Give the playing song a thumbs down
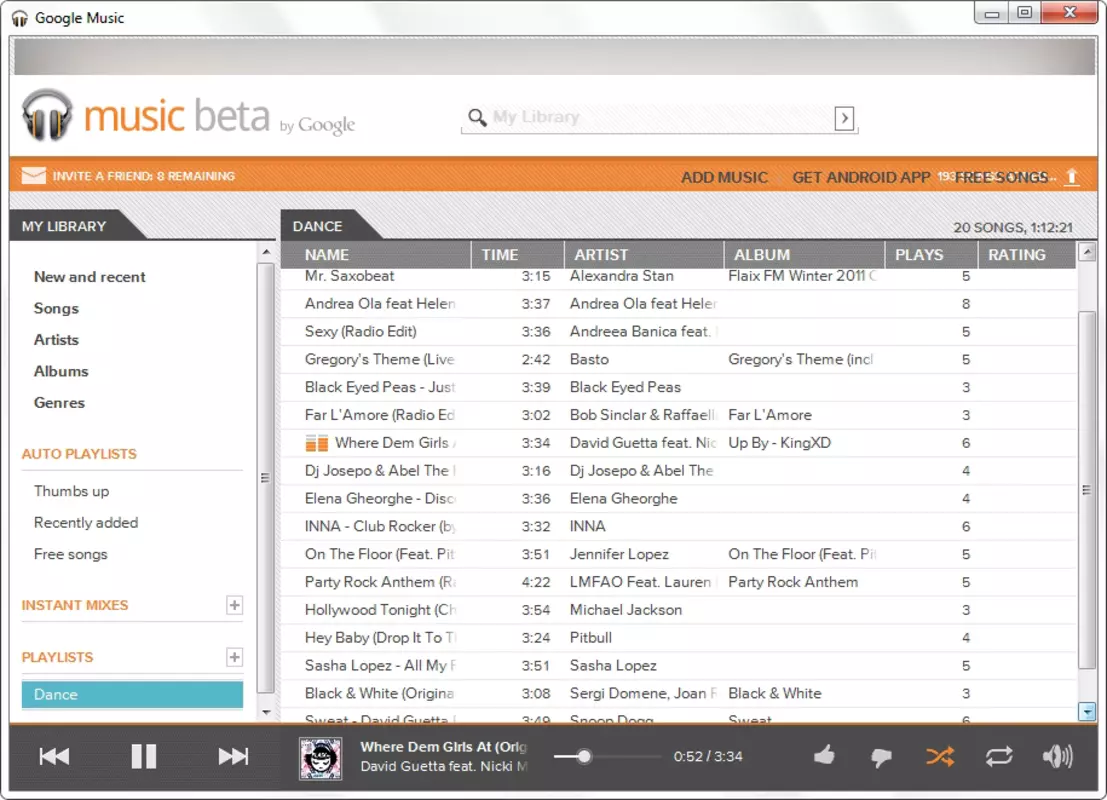 coord(881,758)
